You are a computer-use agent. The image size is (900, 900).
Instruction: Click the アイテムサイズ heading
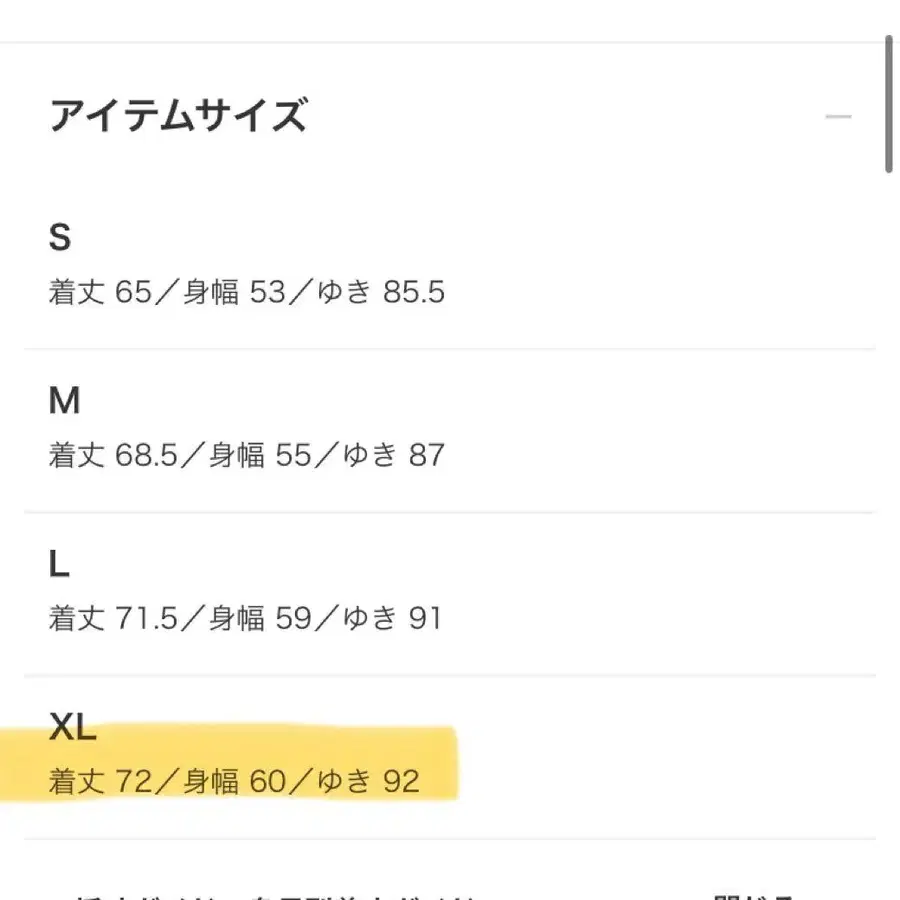point(180,115)
